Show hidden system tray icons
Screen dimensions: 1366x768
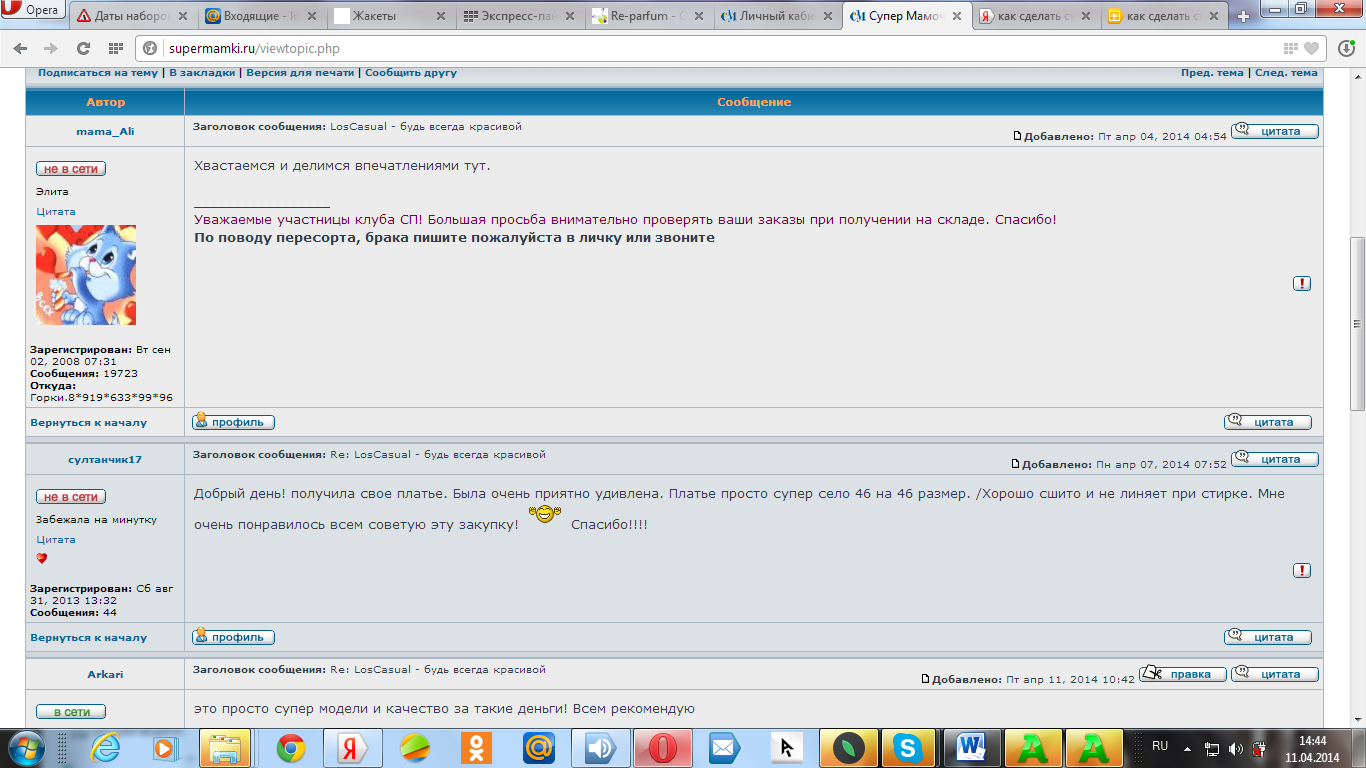[x=1187, y=748]
